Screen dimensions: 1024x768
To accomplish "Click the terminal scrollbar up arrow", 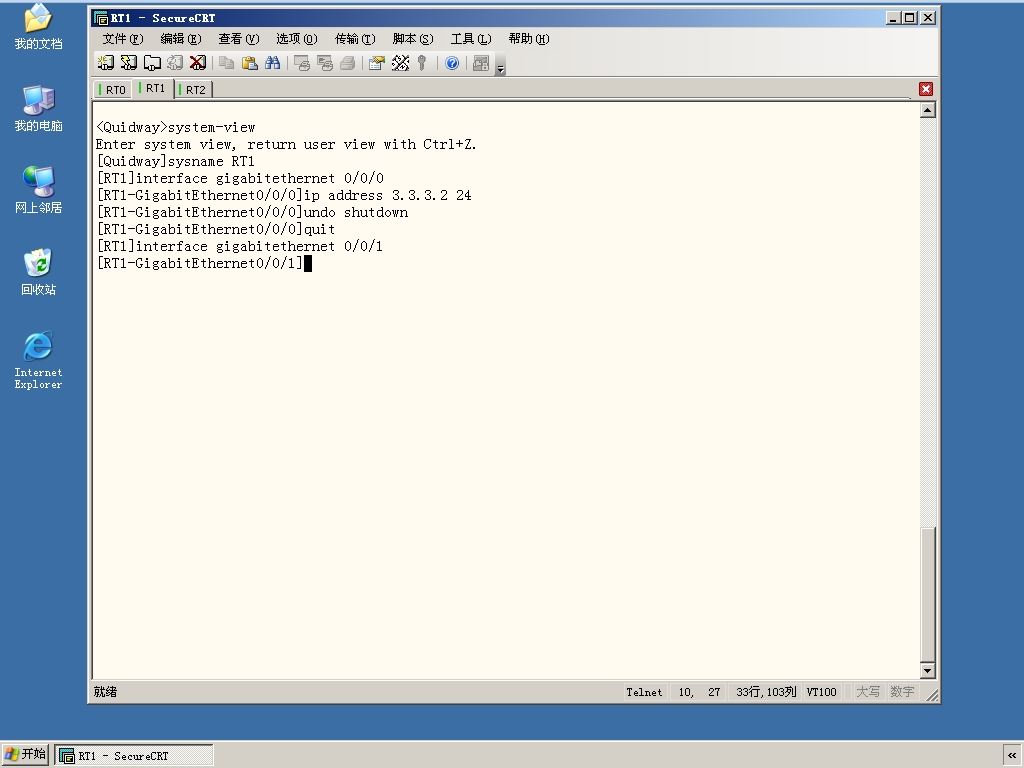I will click(x=927, y=110).
